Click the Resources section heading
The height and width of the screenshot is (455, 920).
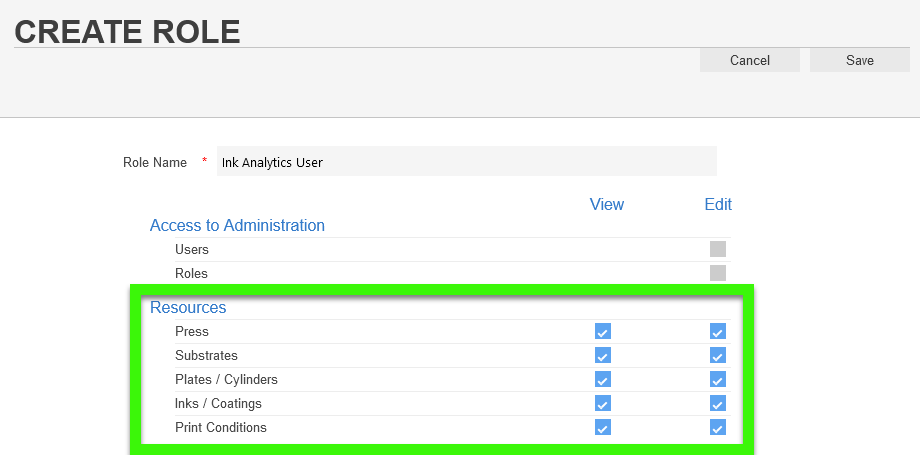188,308
